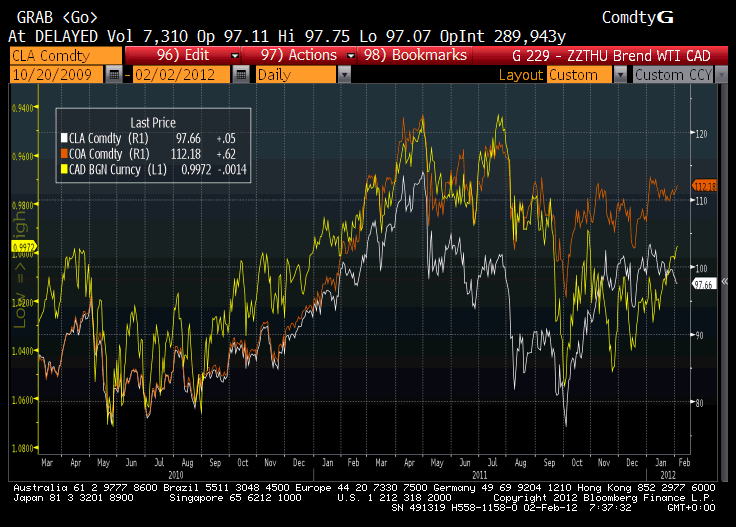
Task: Click the 1.0800 label on left axis
Action: tap(23, 448)
